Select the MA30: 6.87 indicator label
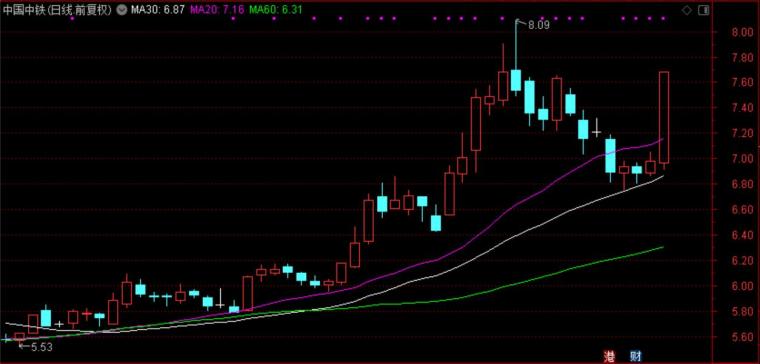The image size is (760, 364). pyautogui.click(x=157, y=9)
